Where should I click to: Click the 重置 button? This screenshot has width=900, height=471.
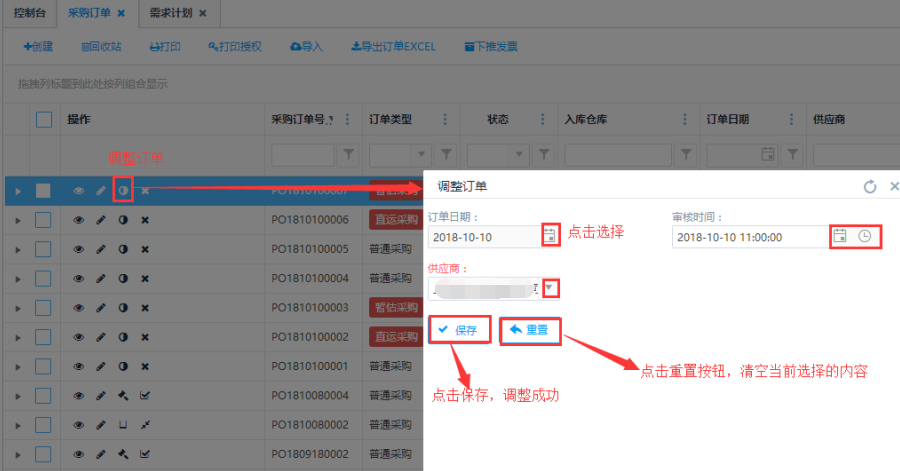point(530,330)
